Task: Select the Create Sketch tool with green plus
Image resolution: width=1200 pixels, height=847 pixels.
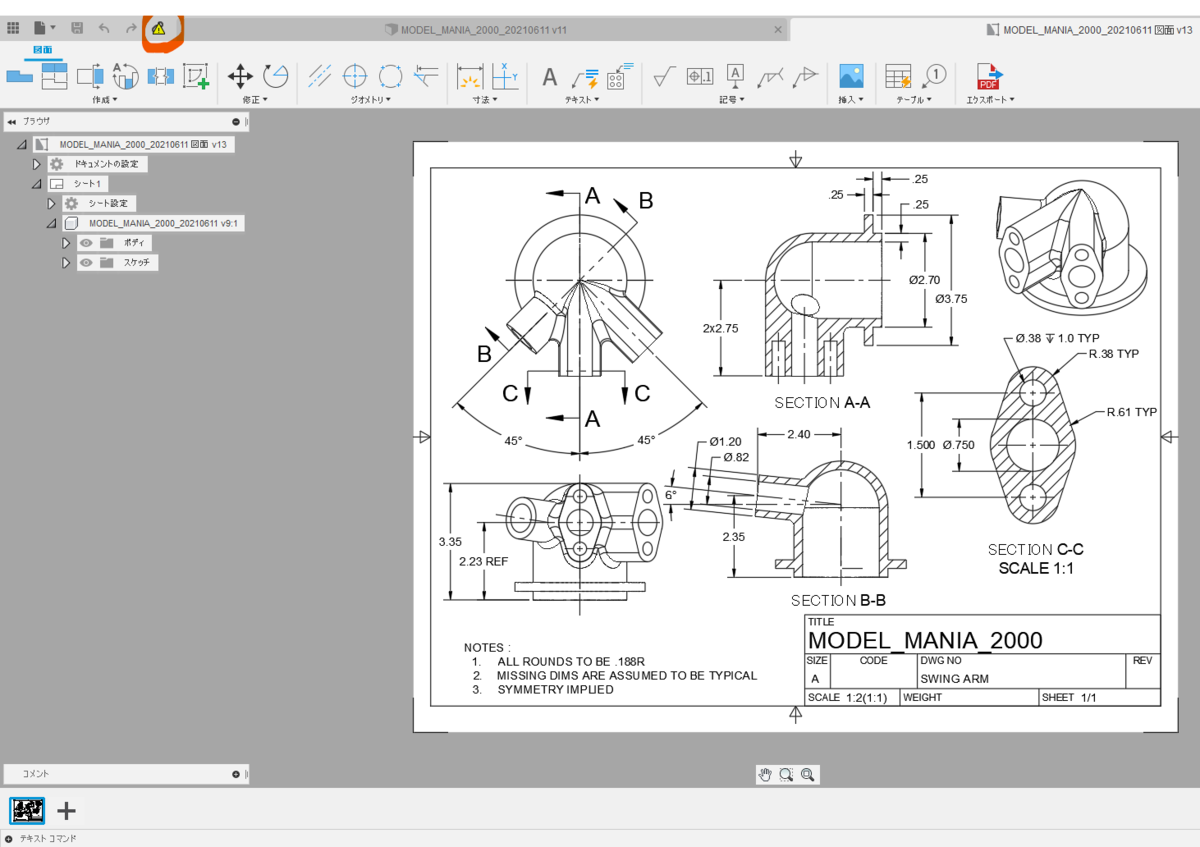Action: point(195,75)
